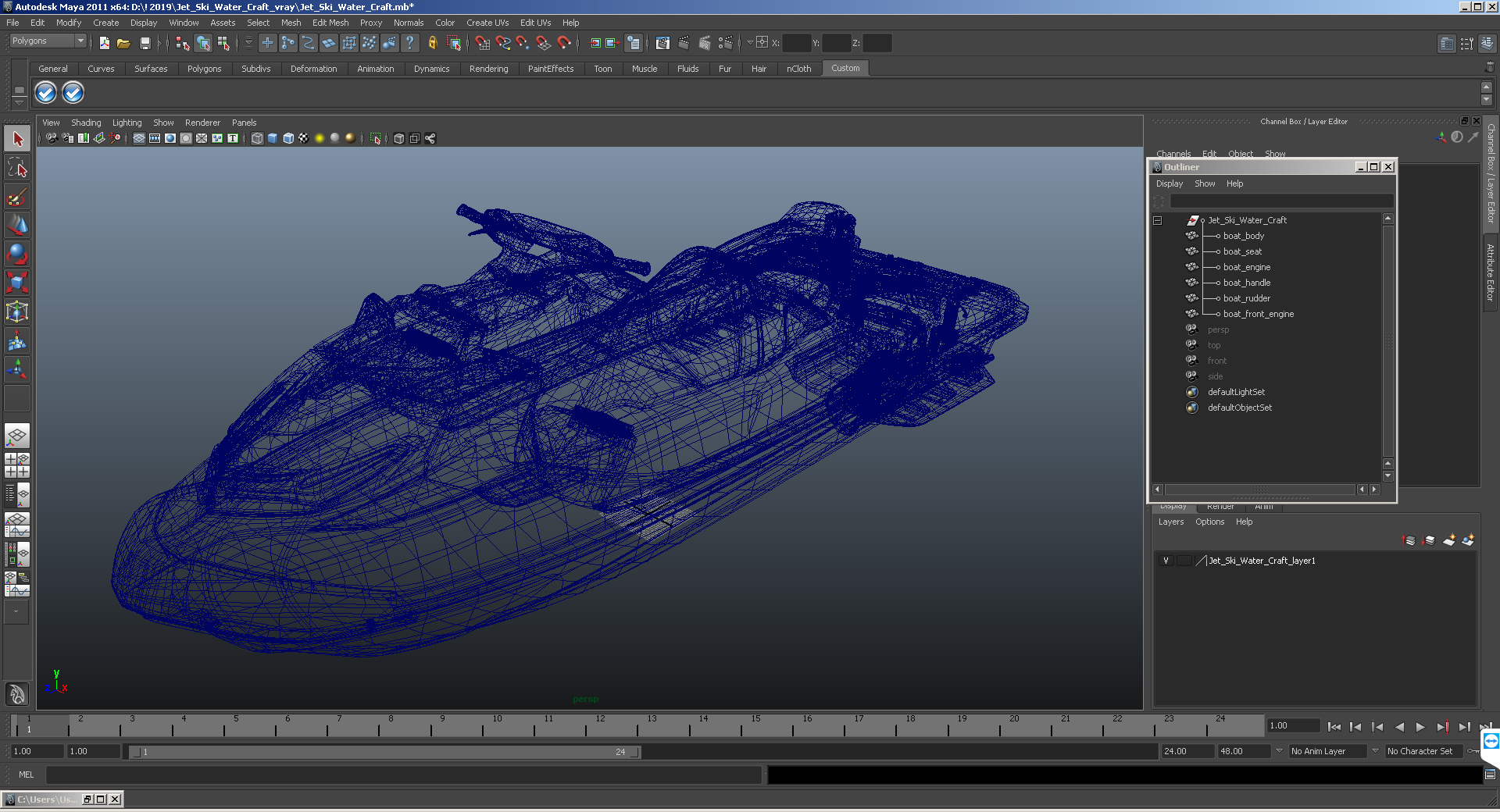Expand more layouts arrow in left toolbox
Viewport: 1500px width, 812px height.
point(16,612)
